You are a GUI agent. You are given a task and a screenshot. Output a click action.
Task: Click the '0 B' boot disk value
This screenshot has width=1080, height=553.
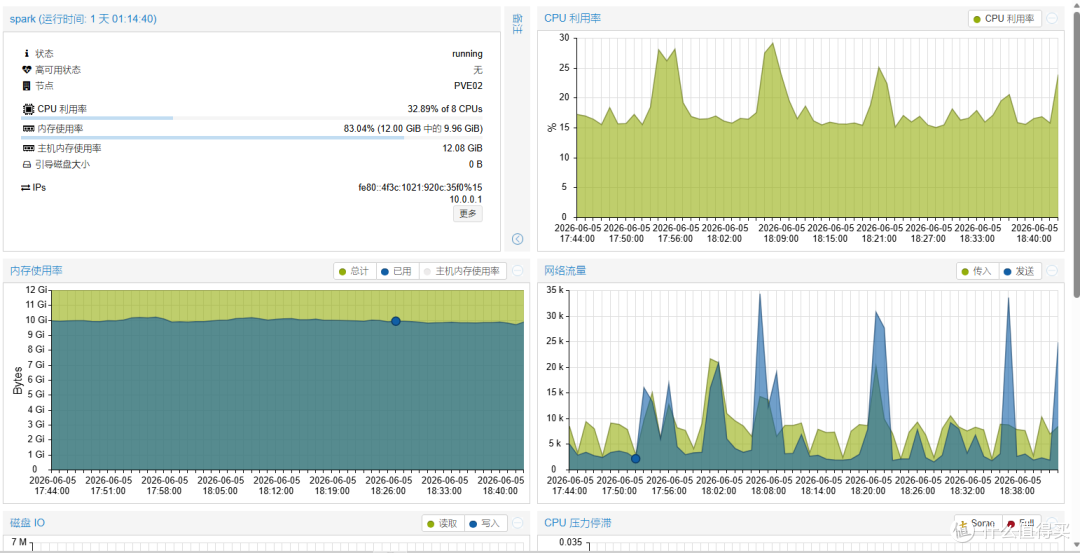475,165
